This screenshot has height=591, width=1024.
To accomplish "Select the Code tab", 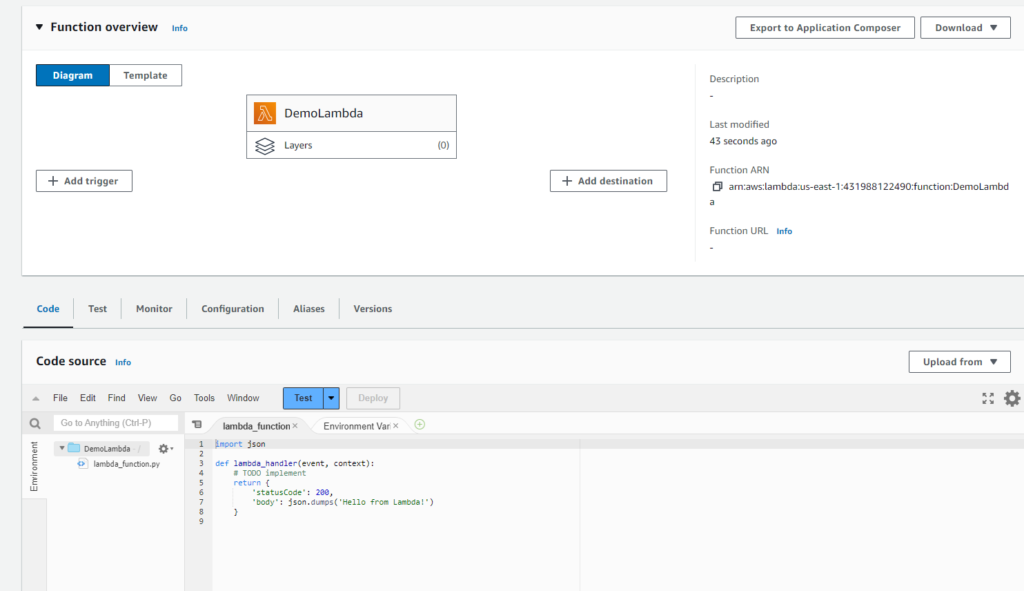I will click(48, 309).
